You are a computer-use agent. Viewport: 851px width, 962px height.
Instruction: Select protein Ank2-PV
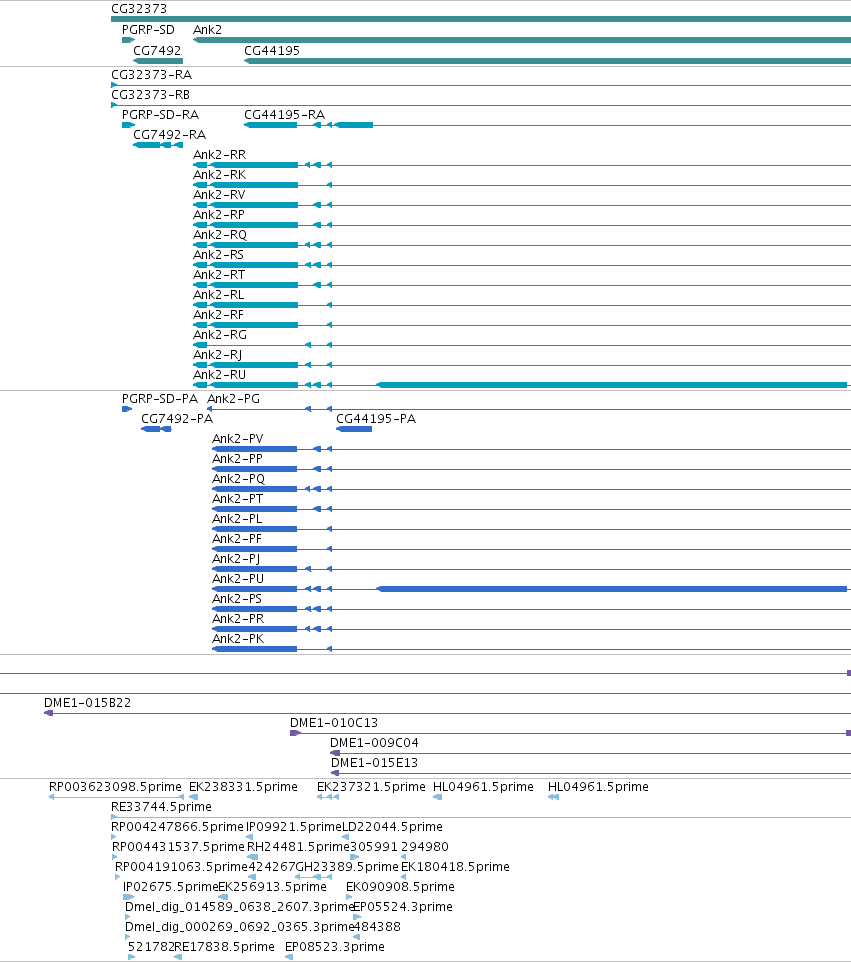pyautogui.click(x=237, y=439)
